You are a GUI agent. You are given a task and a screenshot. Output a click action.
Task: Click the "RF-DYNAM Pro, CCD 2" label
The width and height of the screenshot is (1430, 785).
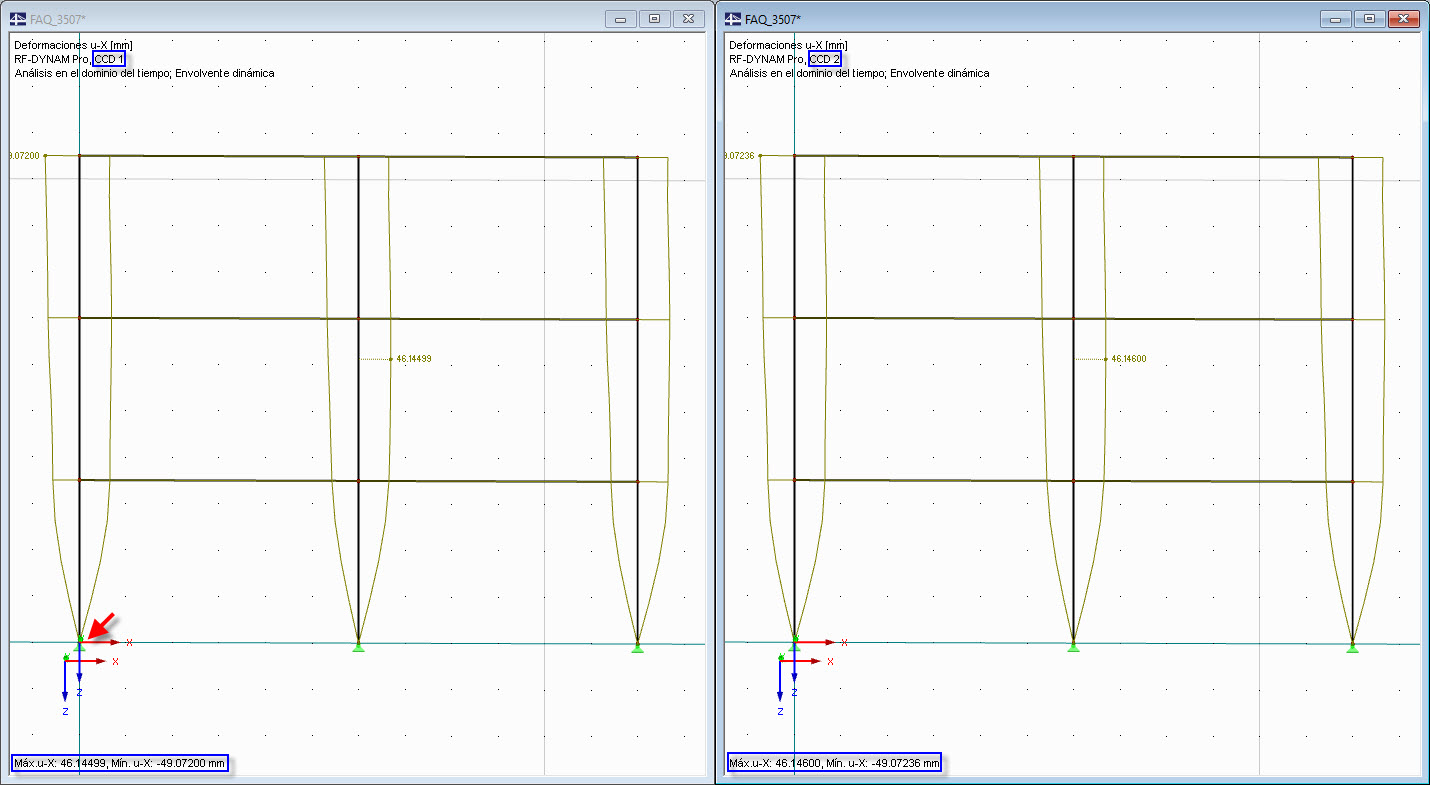click(x=785, y=59)
